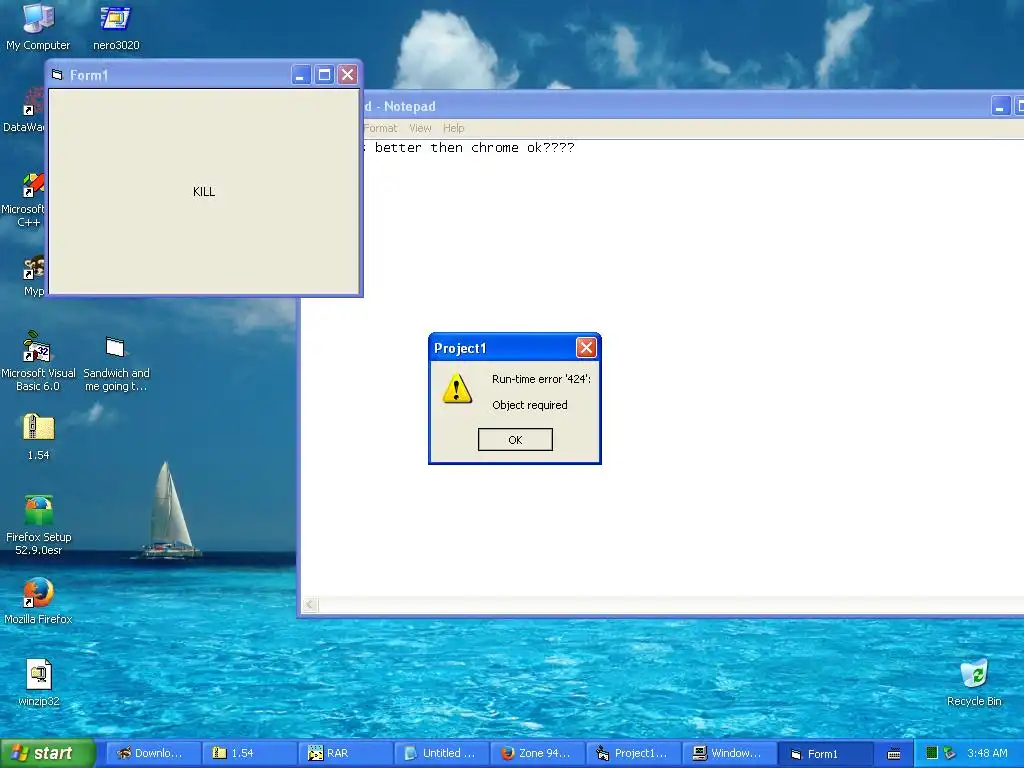Minimize the Notepad window
Screen dimensions: 1024x768
[1000, 106]
